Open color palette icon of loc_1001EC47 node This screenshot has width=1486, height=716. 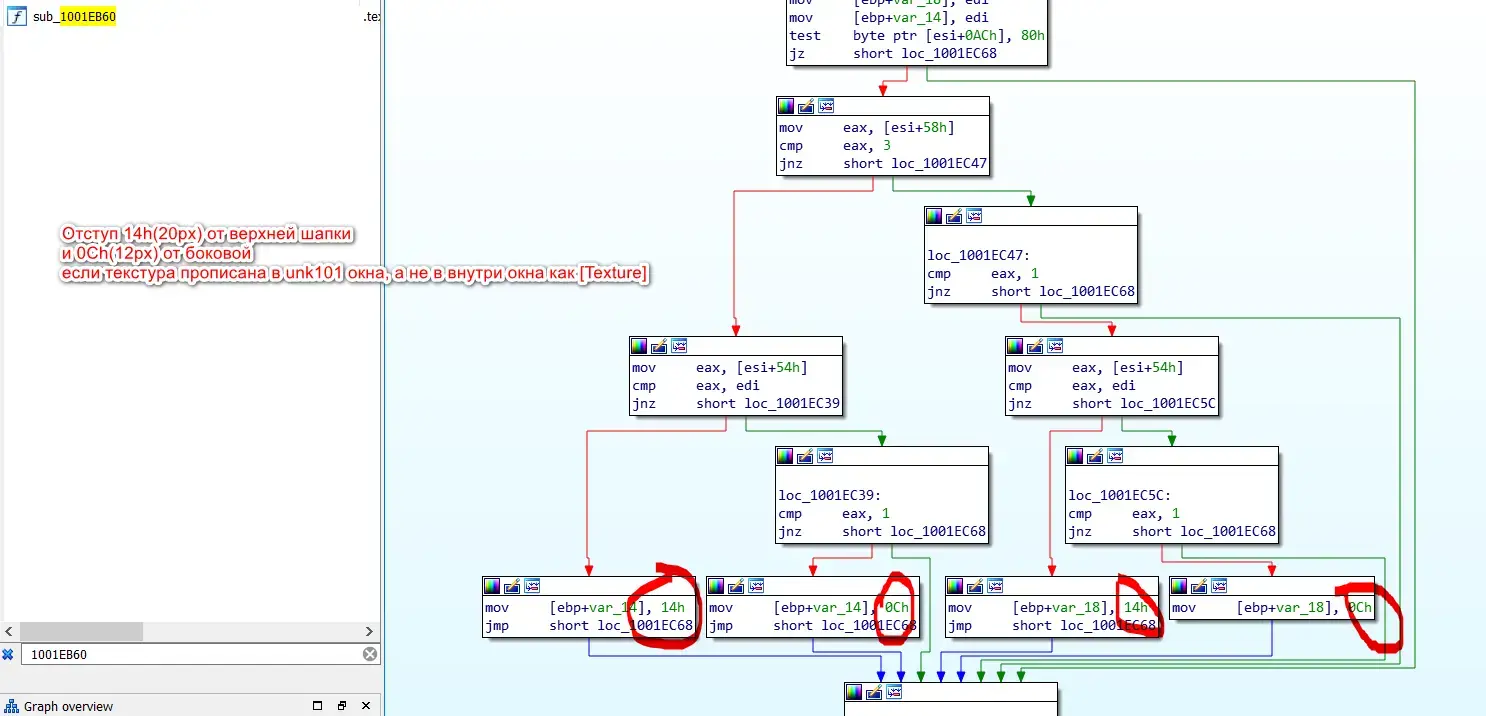(x=934, y=216)
